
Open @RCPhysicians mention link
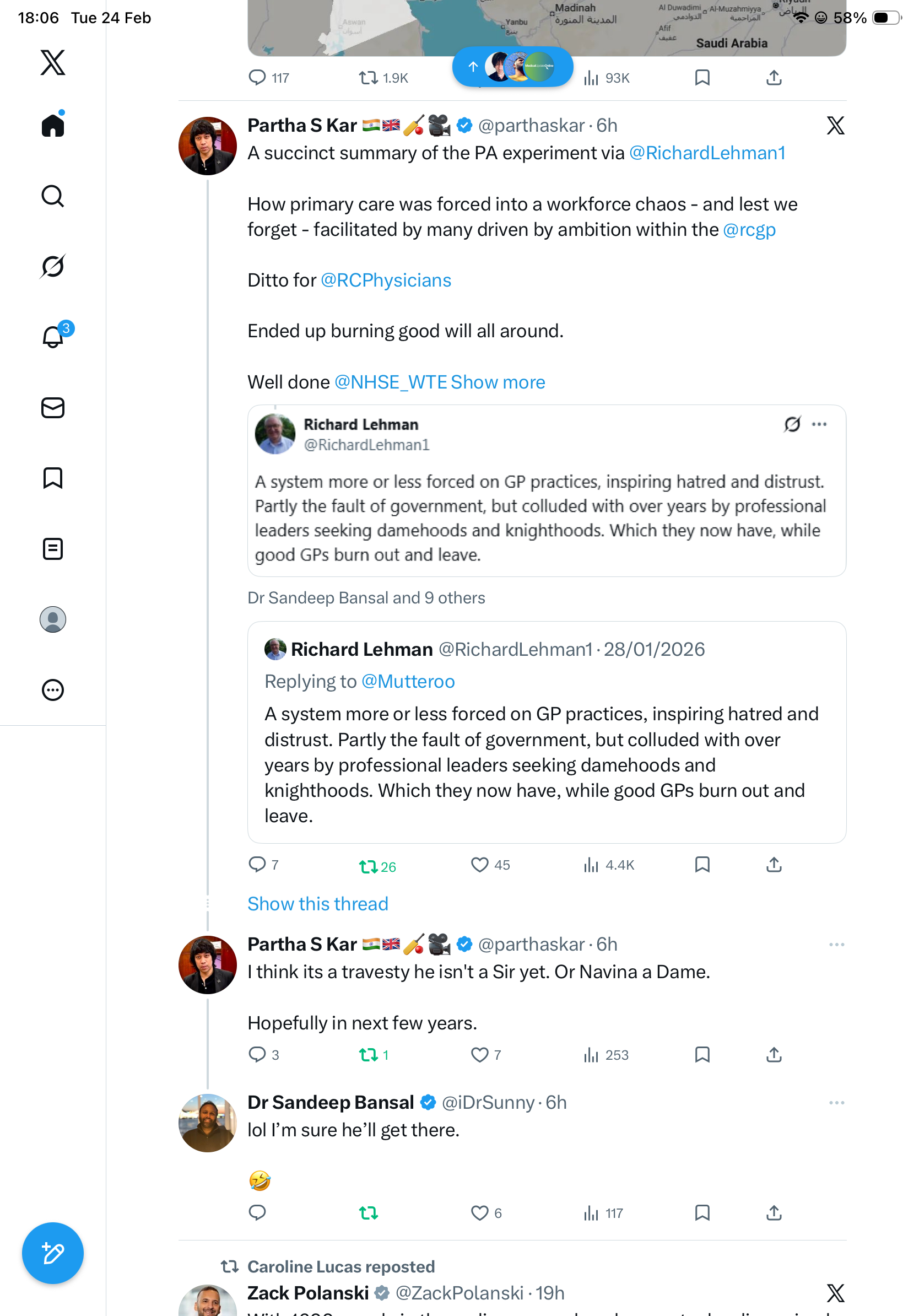[386, 281]
